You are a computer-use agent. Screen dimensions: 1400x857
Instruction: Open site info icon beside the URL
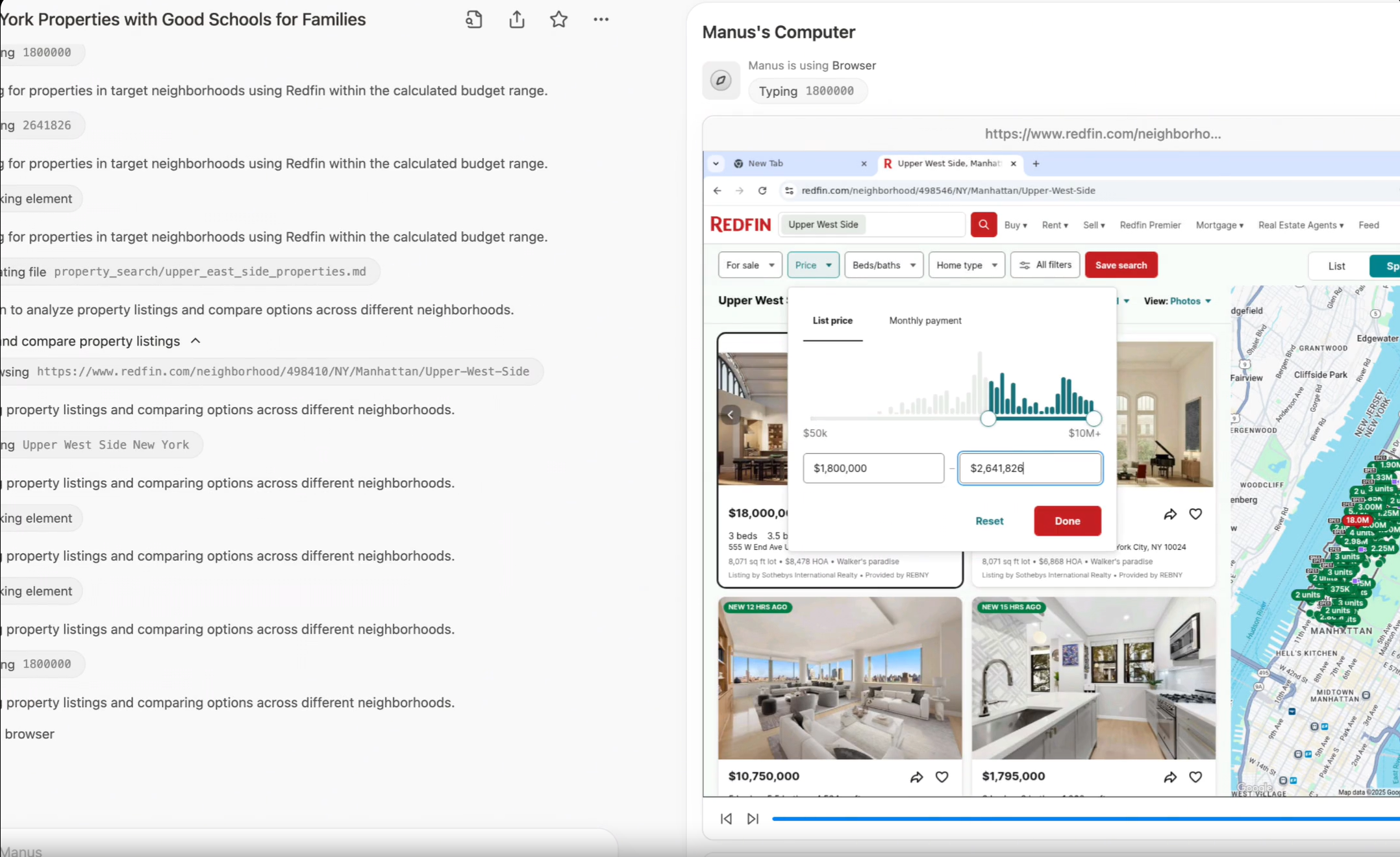(x=789, y=190)
